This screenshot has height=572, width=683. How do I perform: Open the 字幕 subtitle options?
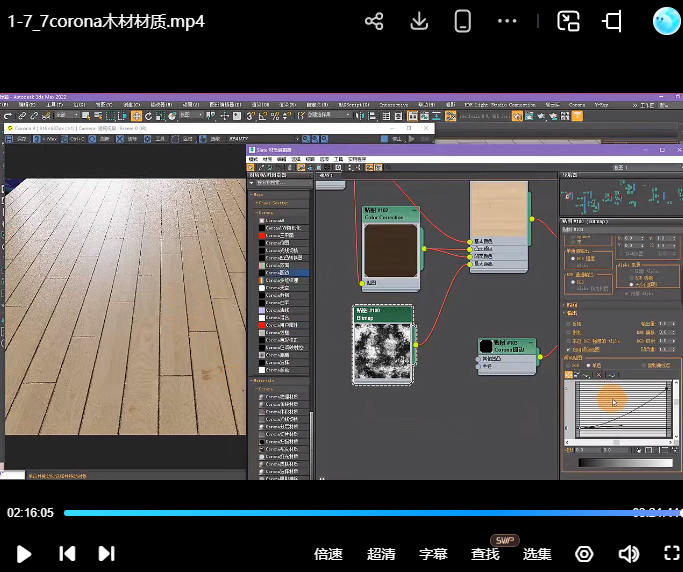coord(433,554)
